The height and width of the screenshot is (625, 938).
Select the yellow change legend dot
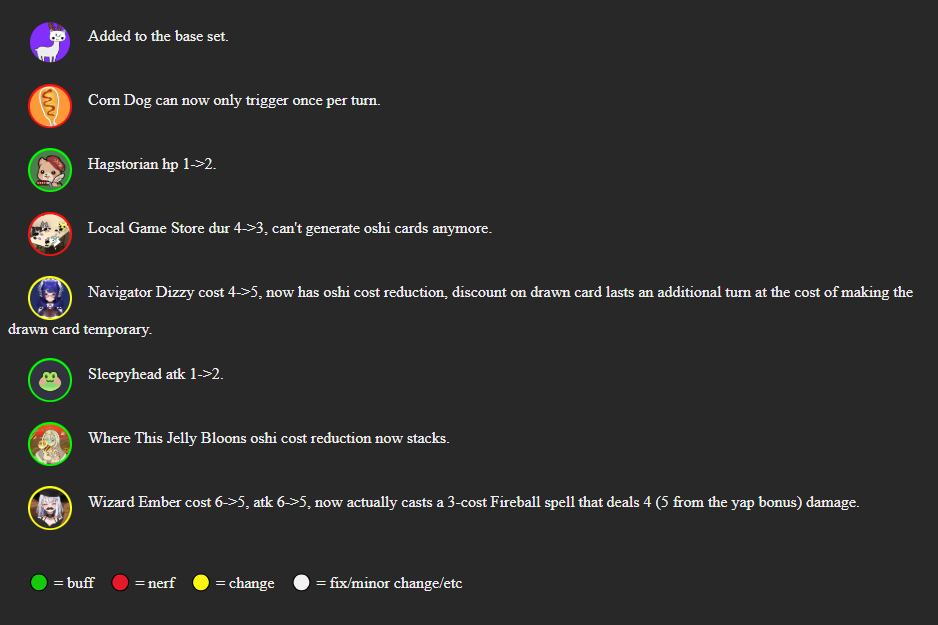pyautogui.click(x=201, y=583)
